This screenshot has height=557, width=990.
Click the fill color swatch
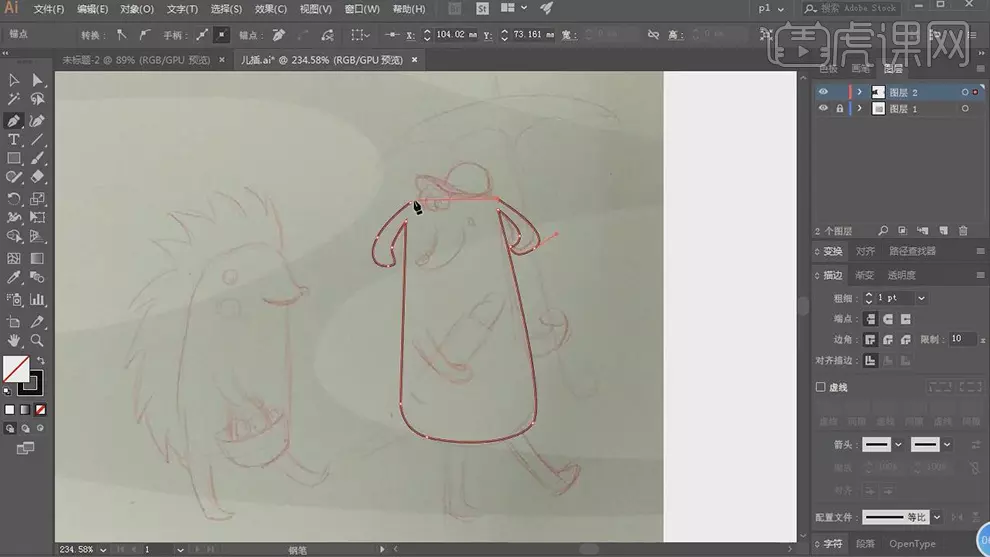coord(15,369)
